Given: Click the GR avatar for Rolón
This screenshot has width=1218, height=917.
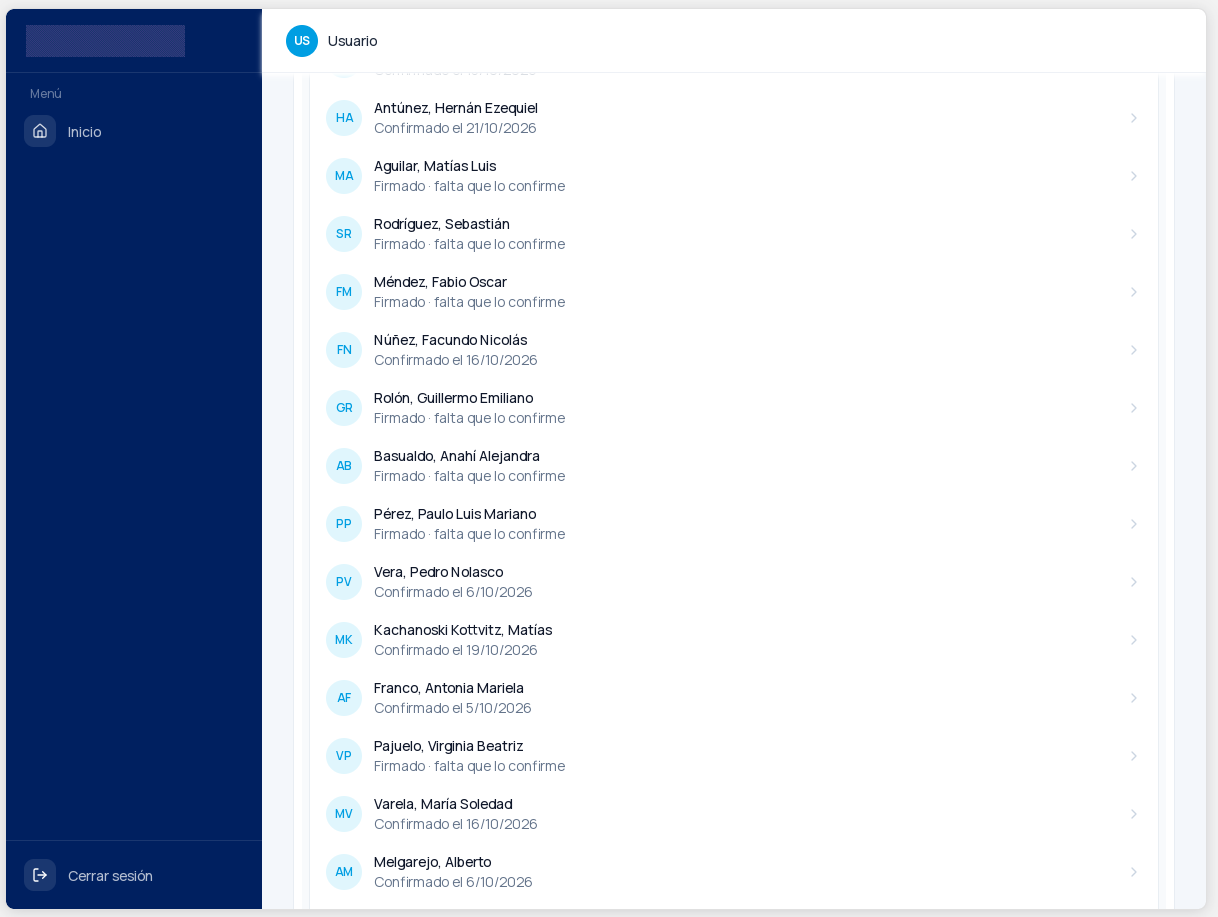Looking at the screenshot, I should pyautogui.click(x=344, y=408).
